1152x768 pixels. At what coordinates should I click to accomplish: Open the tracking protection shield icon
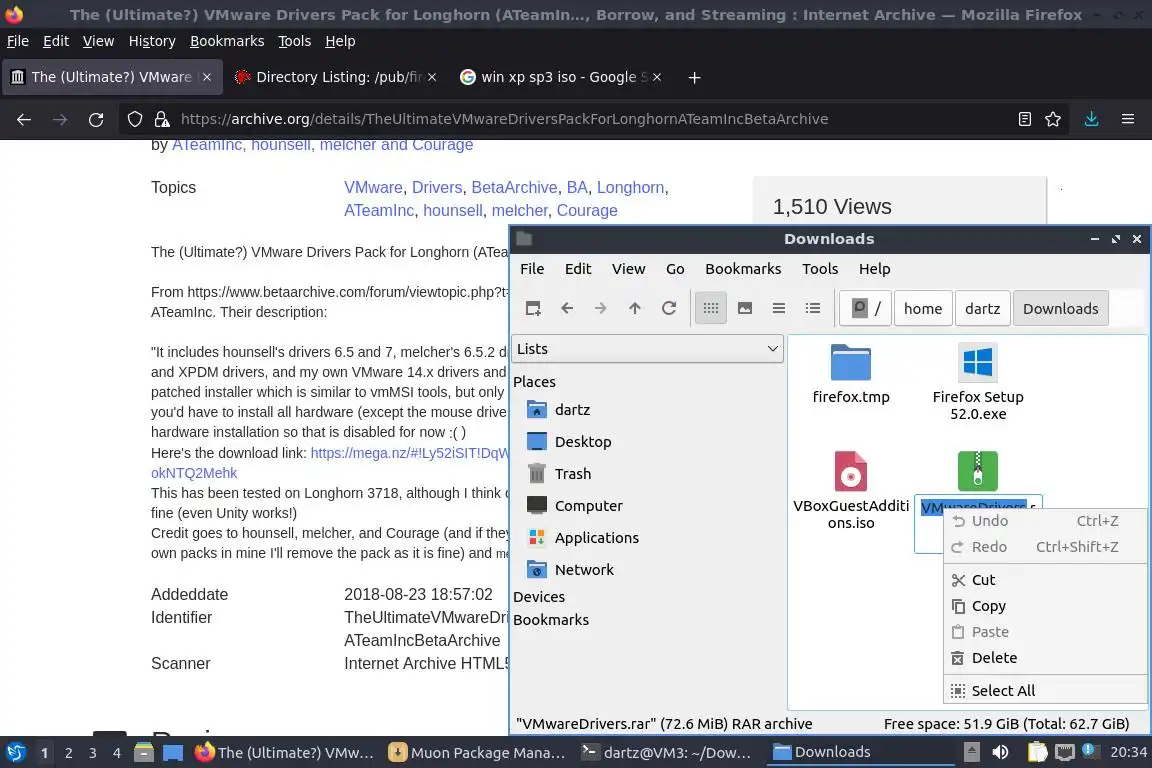134,119
